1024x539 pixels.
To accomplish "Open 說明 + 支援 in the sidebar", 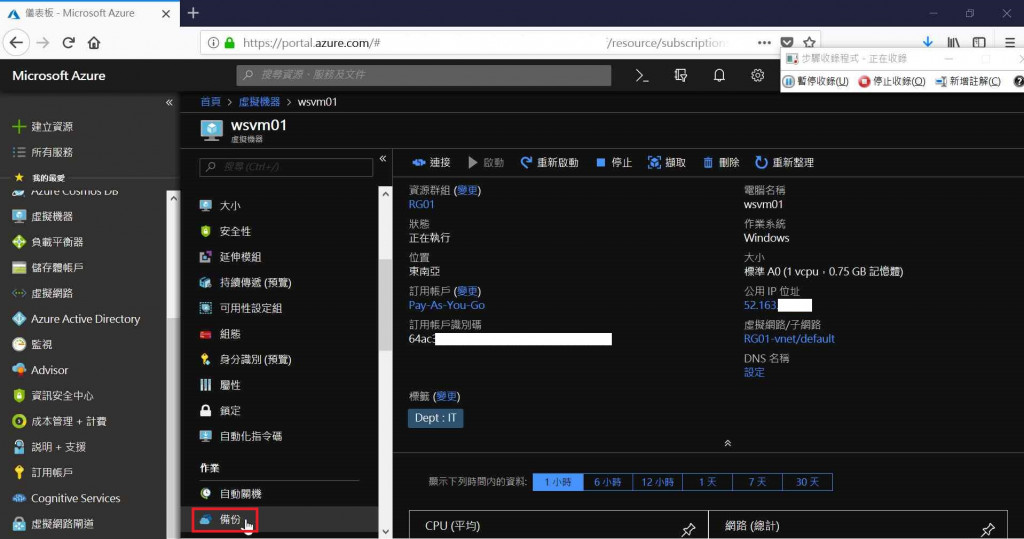I will tap(50, 447).
